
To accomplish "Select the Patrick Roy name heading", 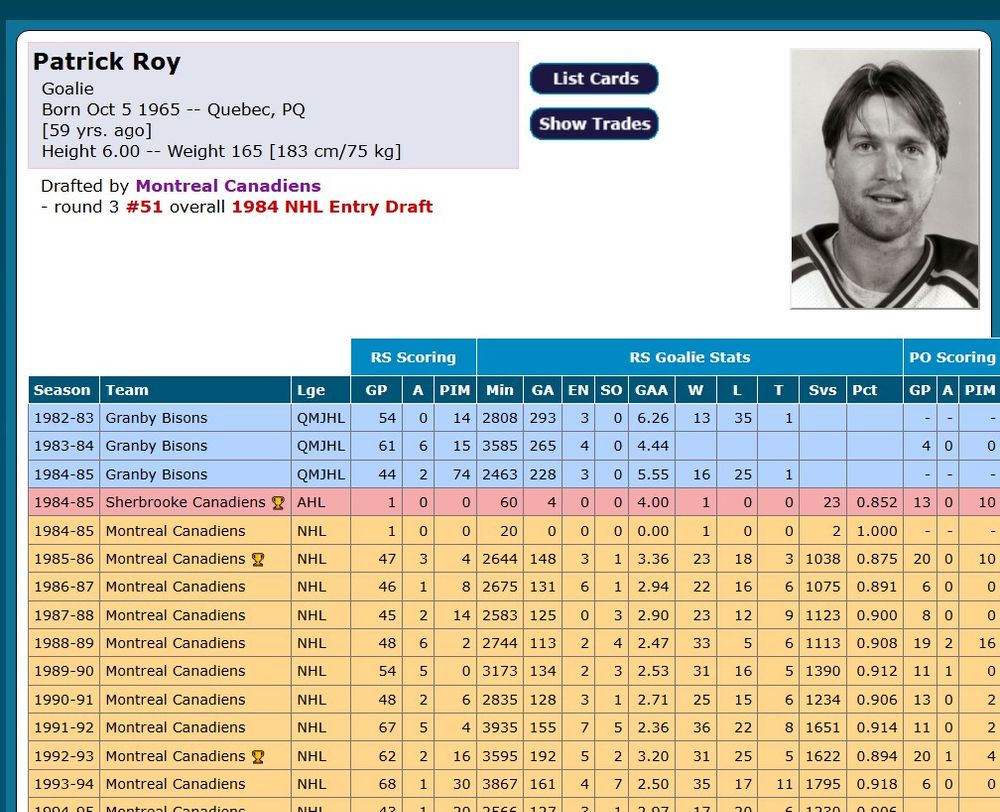I will 107,62.
